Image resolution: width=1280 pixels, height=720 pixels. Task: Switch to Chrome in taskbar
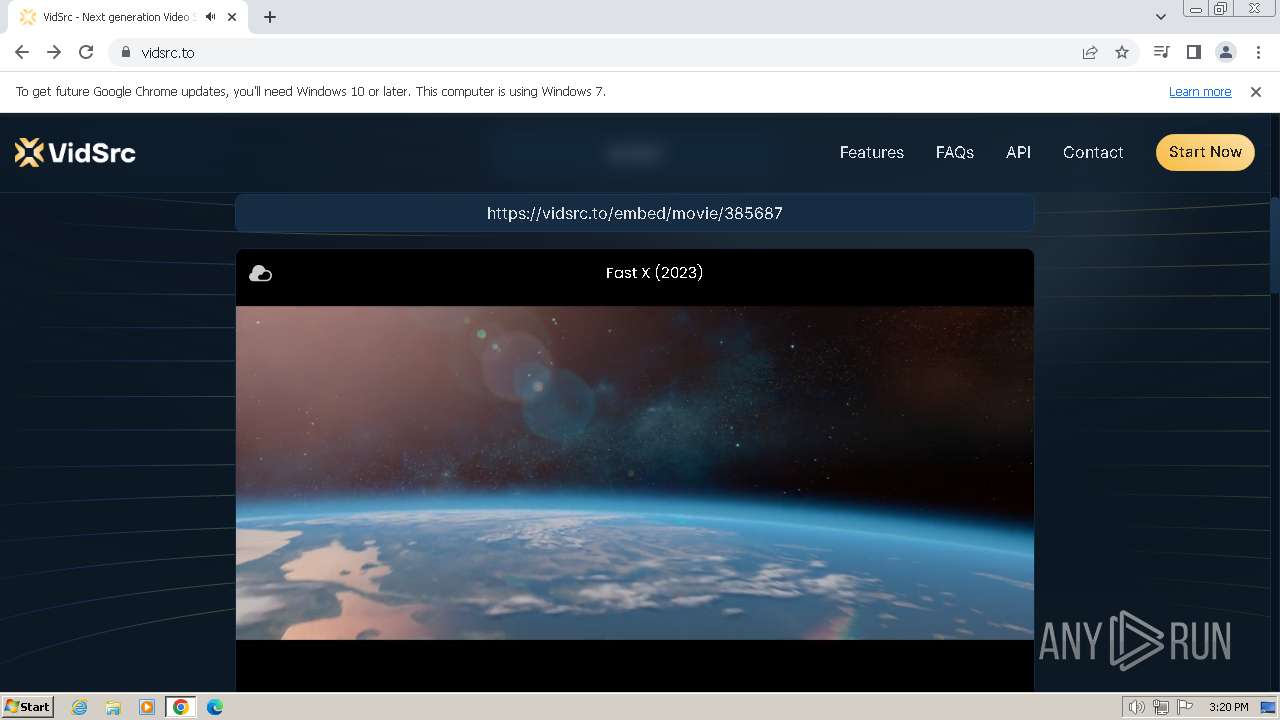[x=181, y=707]
